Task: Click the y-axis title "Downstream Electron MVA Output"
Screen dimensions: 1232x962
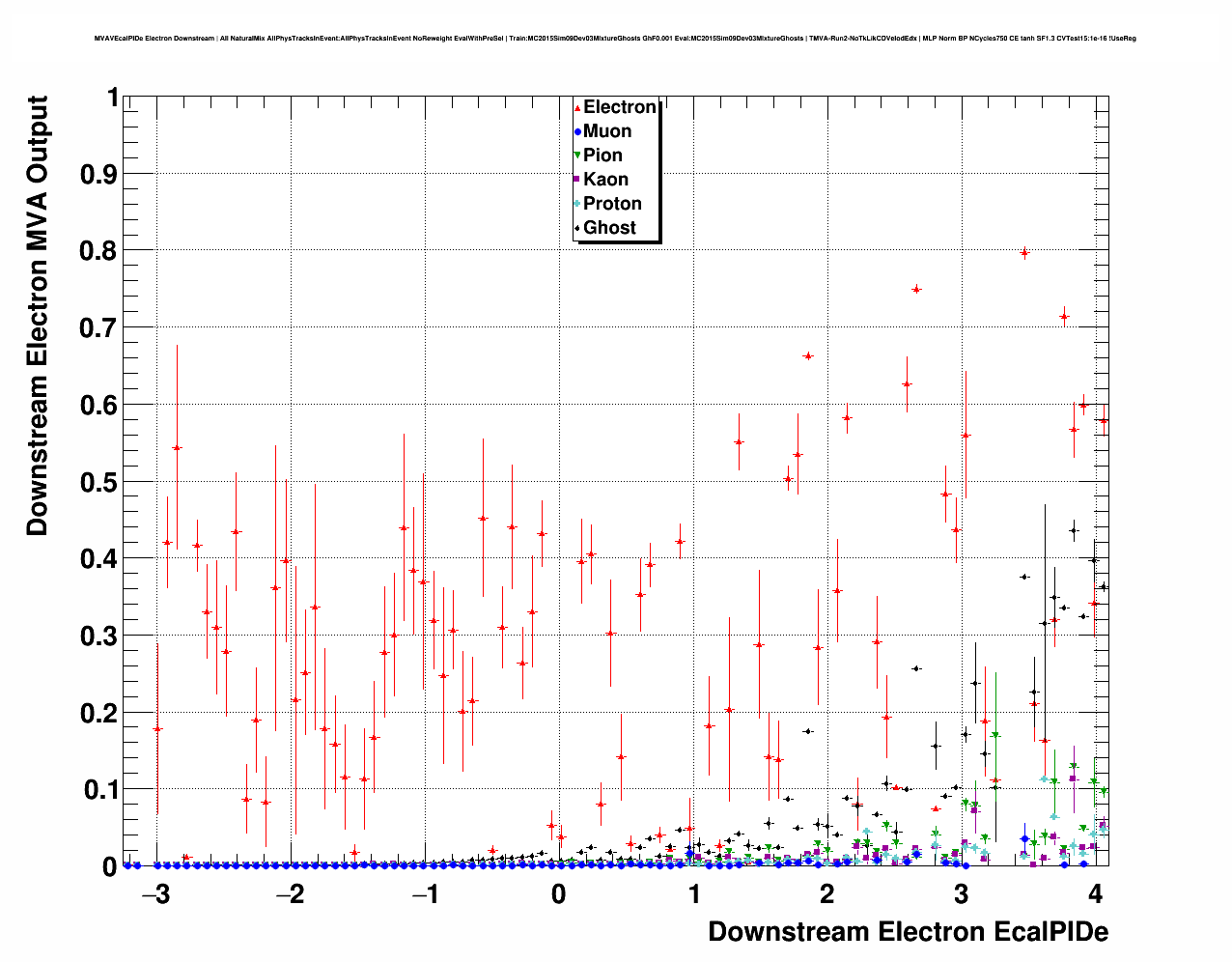Action: (37, 315)
